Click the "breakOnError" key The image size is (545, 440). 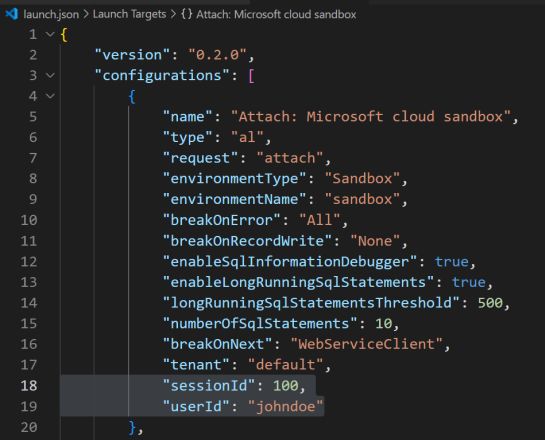[x=222, y=220]
